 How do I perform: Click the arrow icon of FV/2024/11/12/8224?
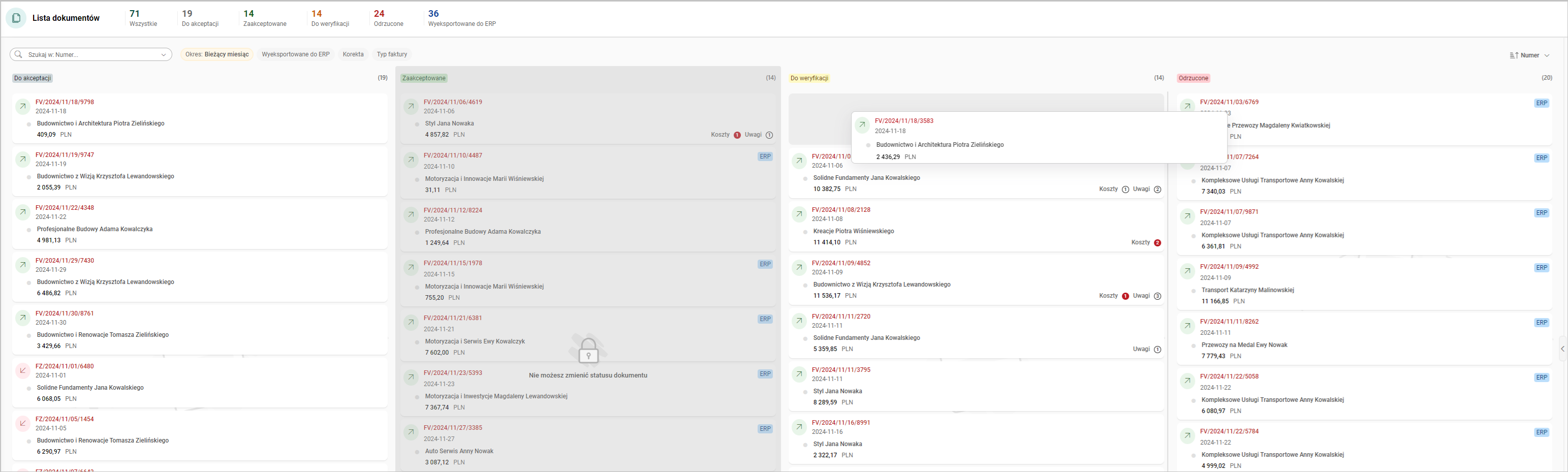(411, 214)
